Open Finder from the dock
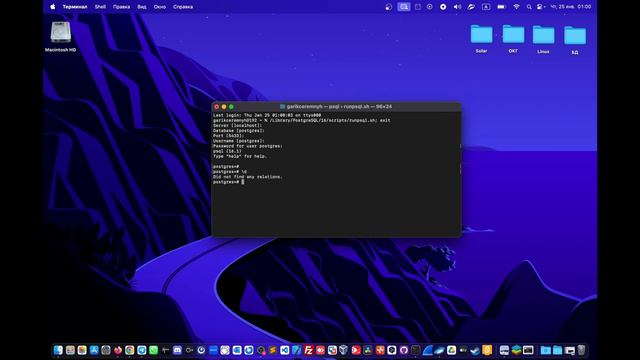 [x=58, y=350]
